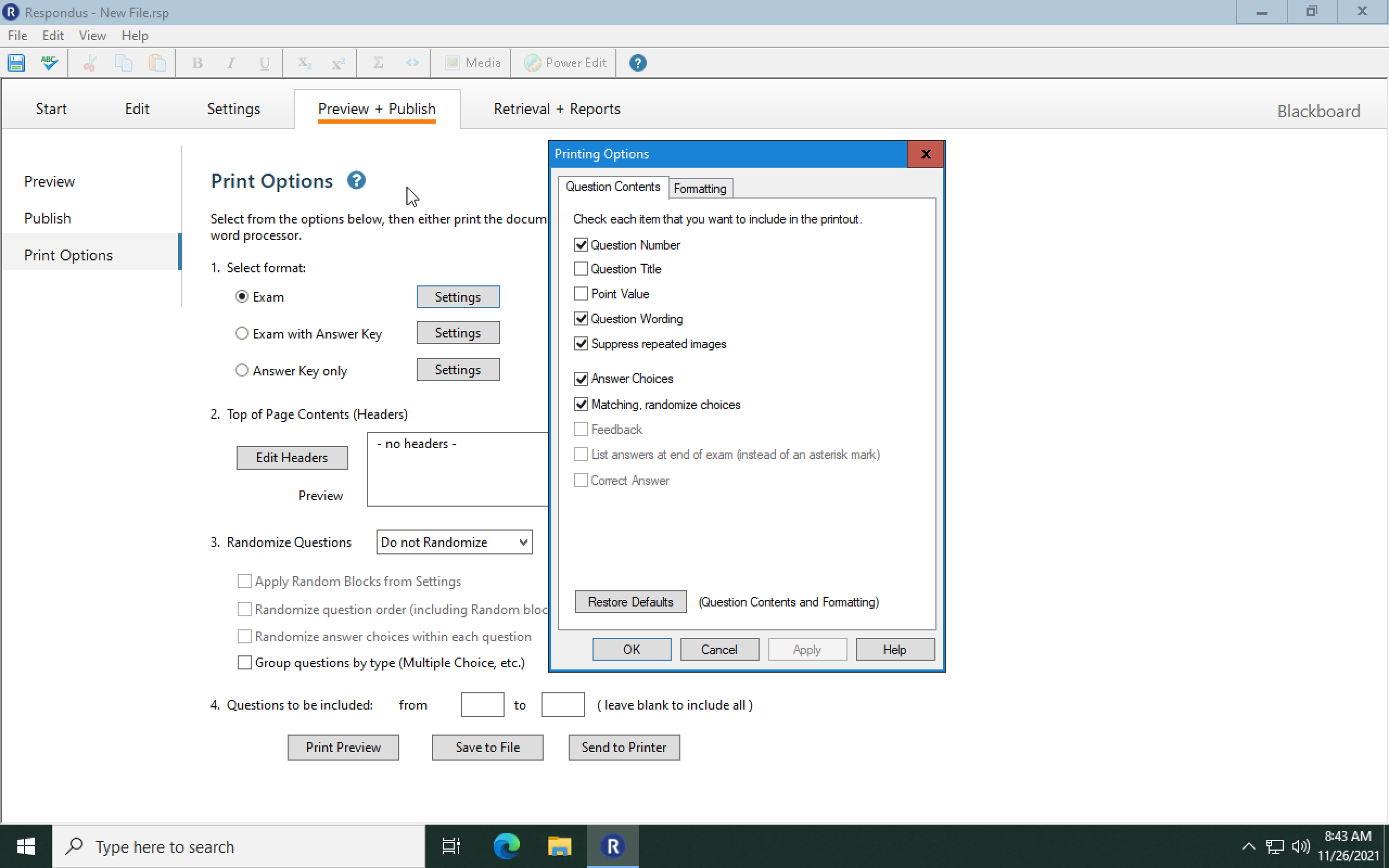Enable the Point Value checkbox
The image size is (1389, 868).
[581, 293]
